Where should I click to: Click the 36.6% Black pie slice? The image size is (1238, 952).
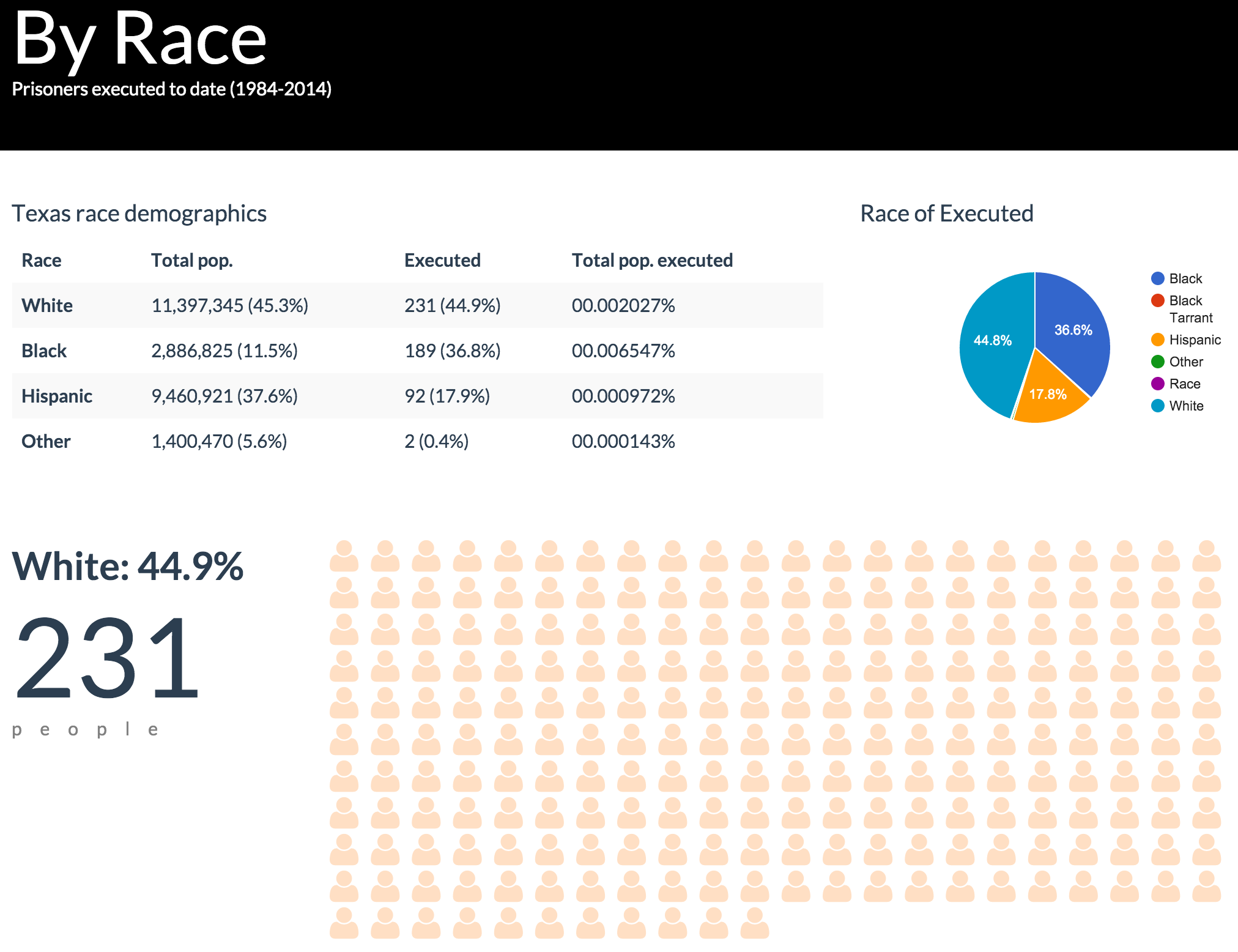coord(1073,330)
